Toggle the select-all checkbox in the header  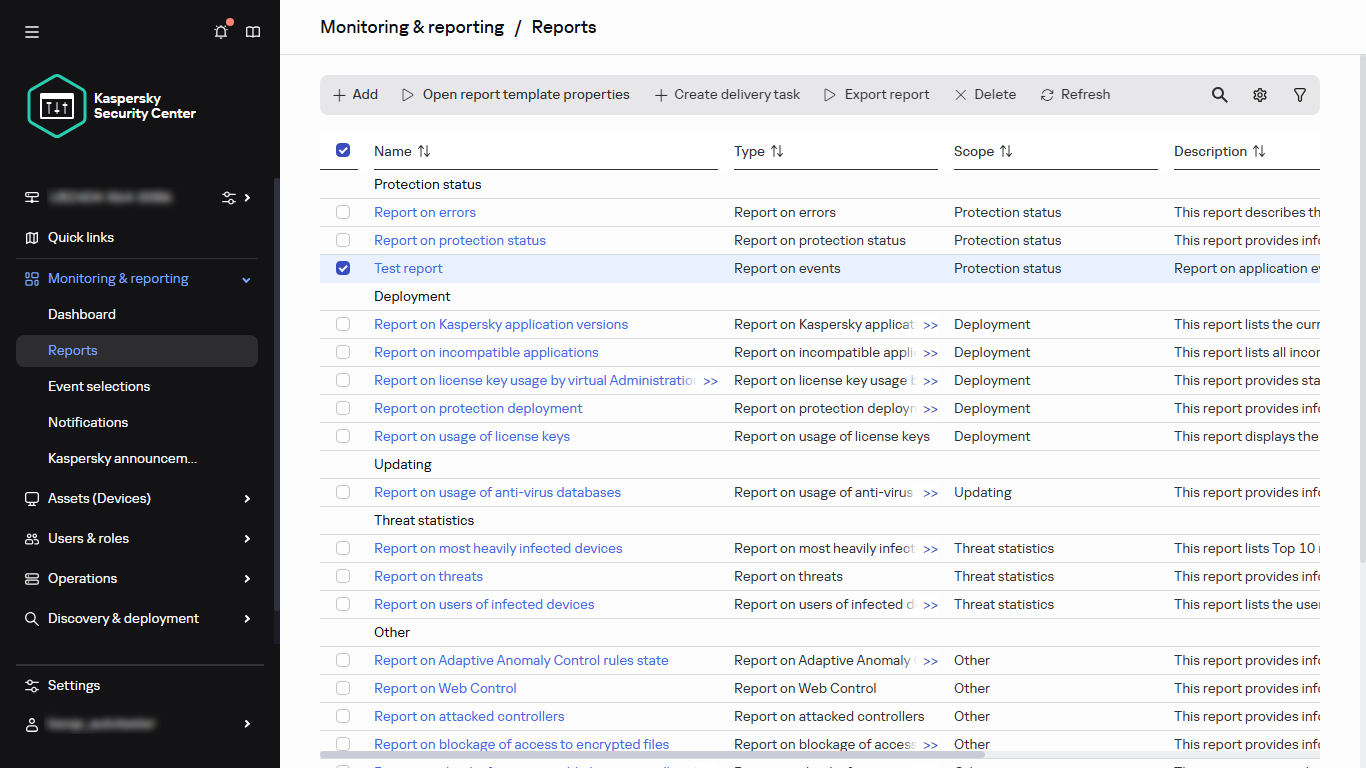pyautogui.click(x=343, y=150)
